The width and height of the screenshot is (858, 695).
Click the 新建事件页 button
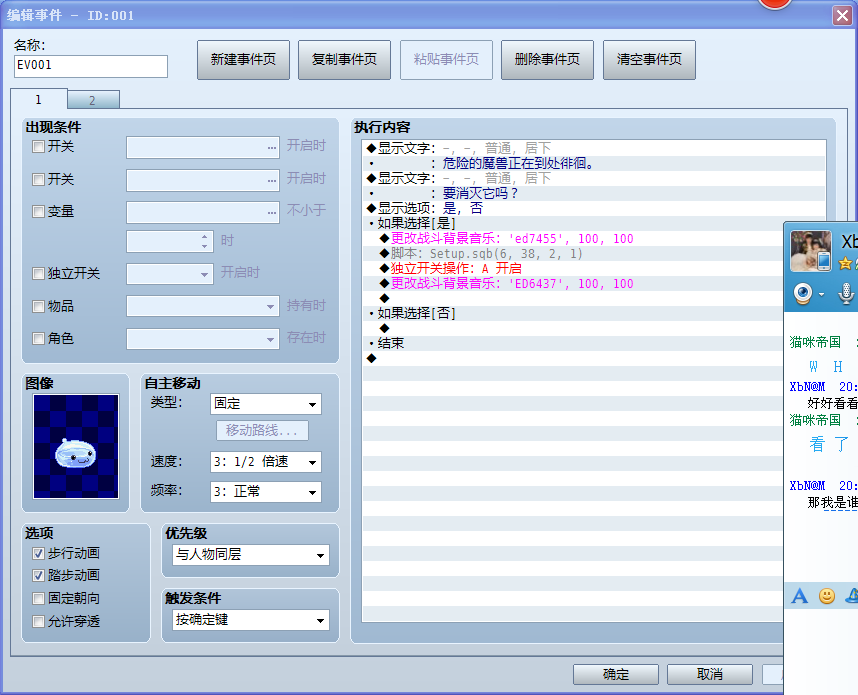tap(243, 60)
